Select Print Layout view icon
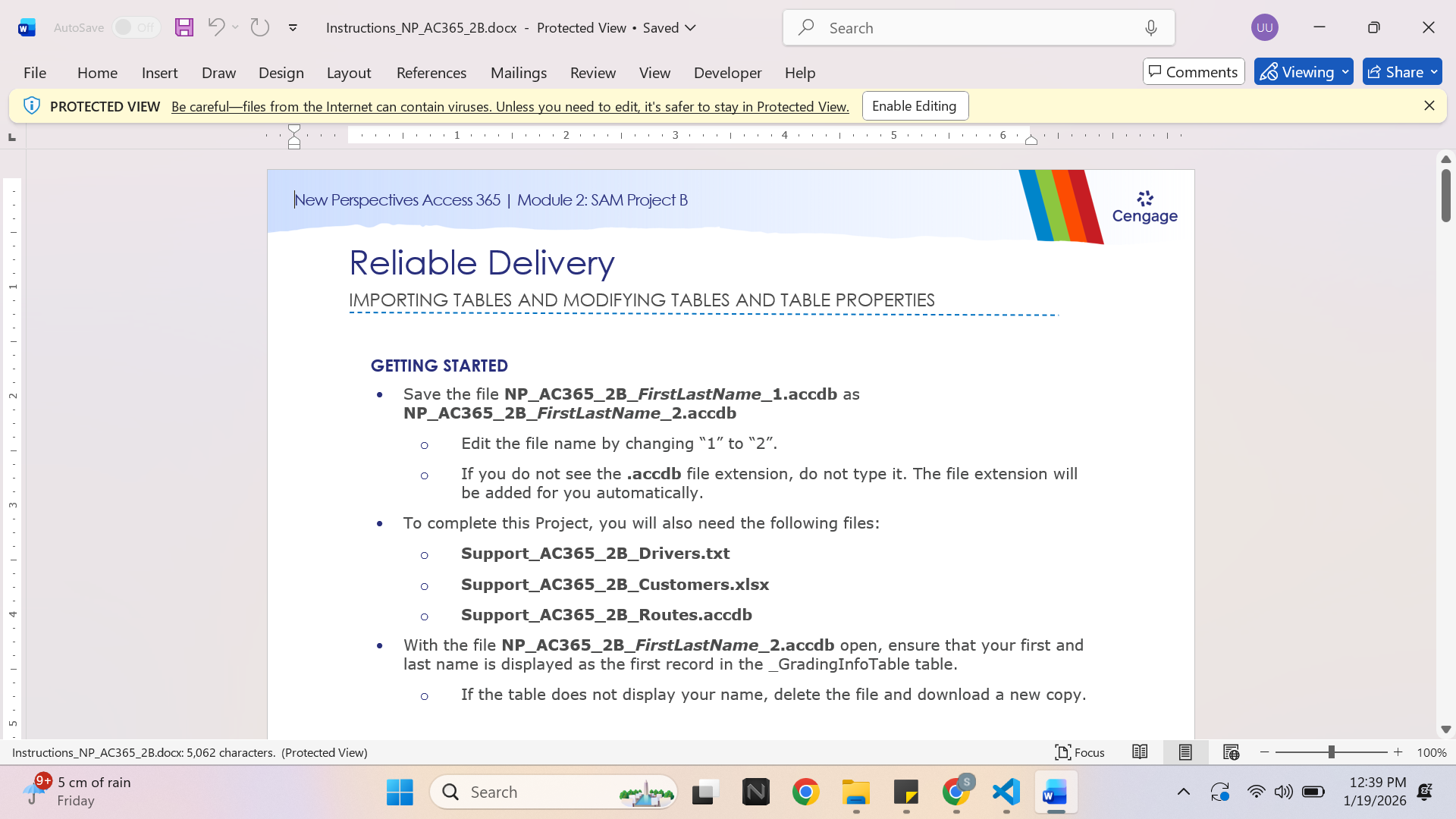Viewport: 1456px width, 819px height. [1185, 752]
